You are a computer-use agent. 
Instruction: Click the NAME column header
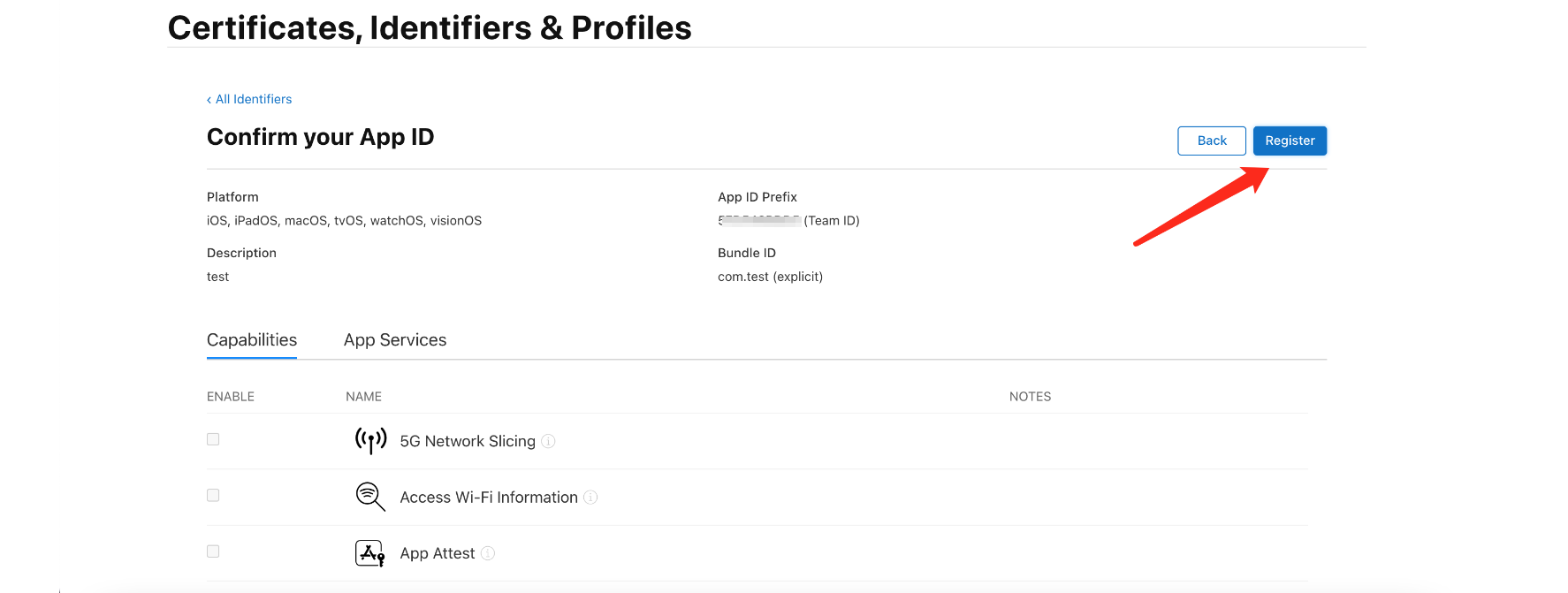point(363,397)
